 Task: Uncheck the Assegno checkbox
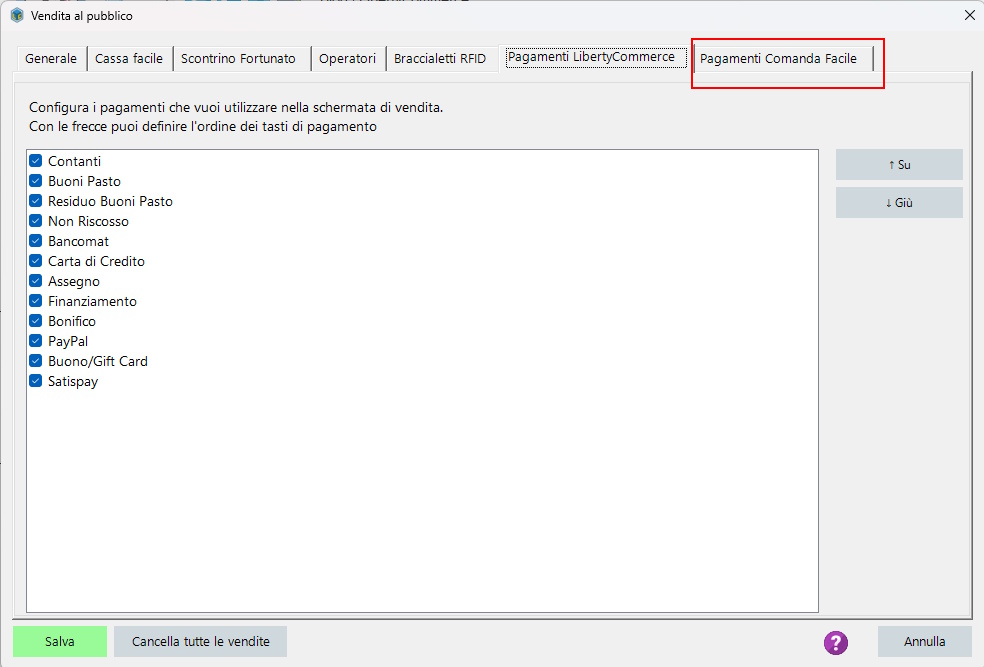36,281
